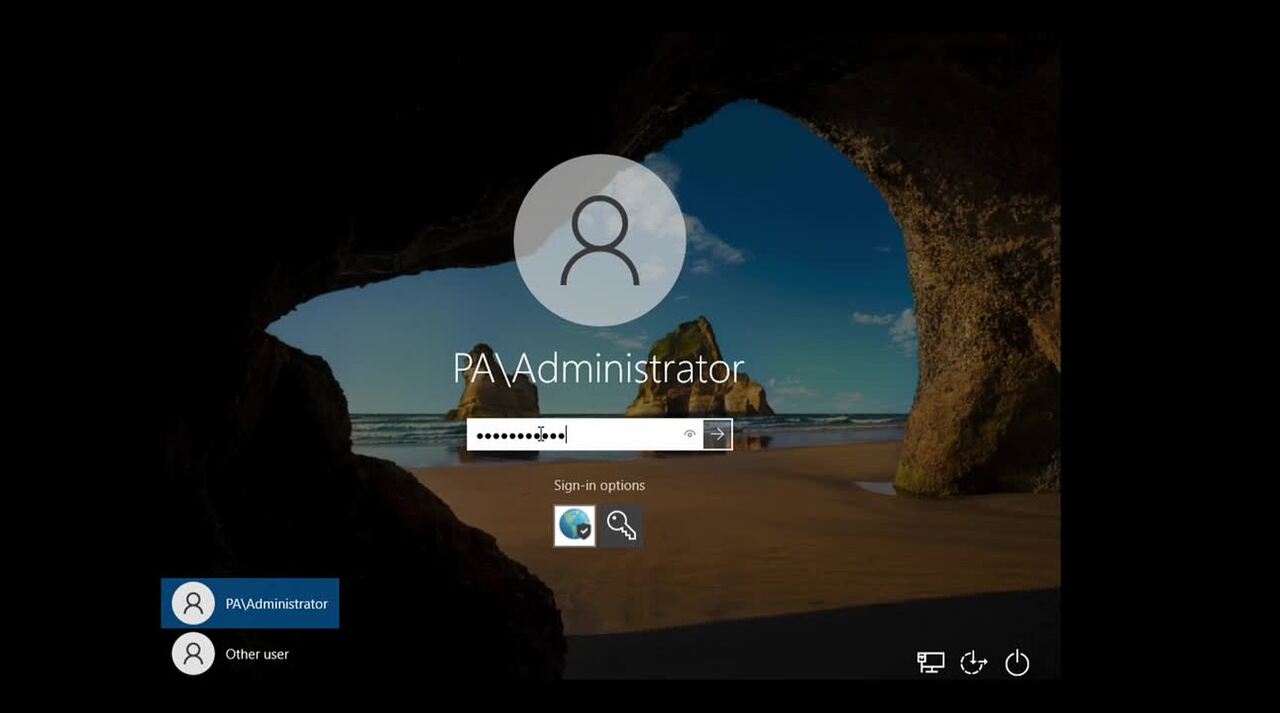The height and width of the screenshot is (713, 1280).
Task: Click the Sign-in options label
Action: [x=599, y=485]
